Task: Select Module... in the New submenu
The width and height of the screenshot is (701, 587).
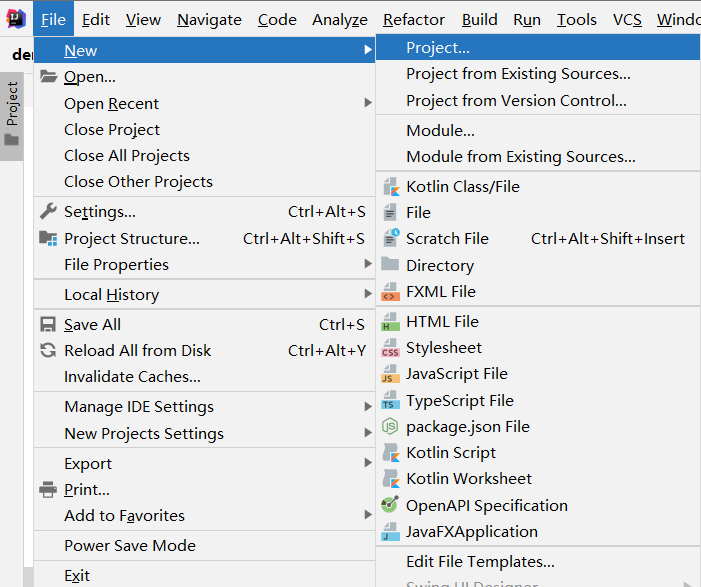Action: pyautogui.click(x=538, y=131)
